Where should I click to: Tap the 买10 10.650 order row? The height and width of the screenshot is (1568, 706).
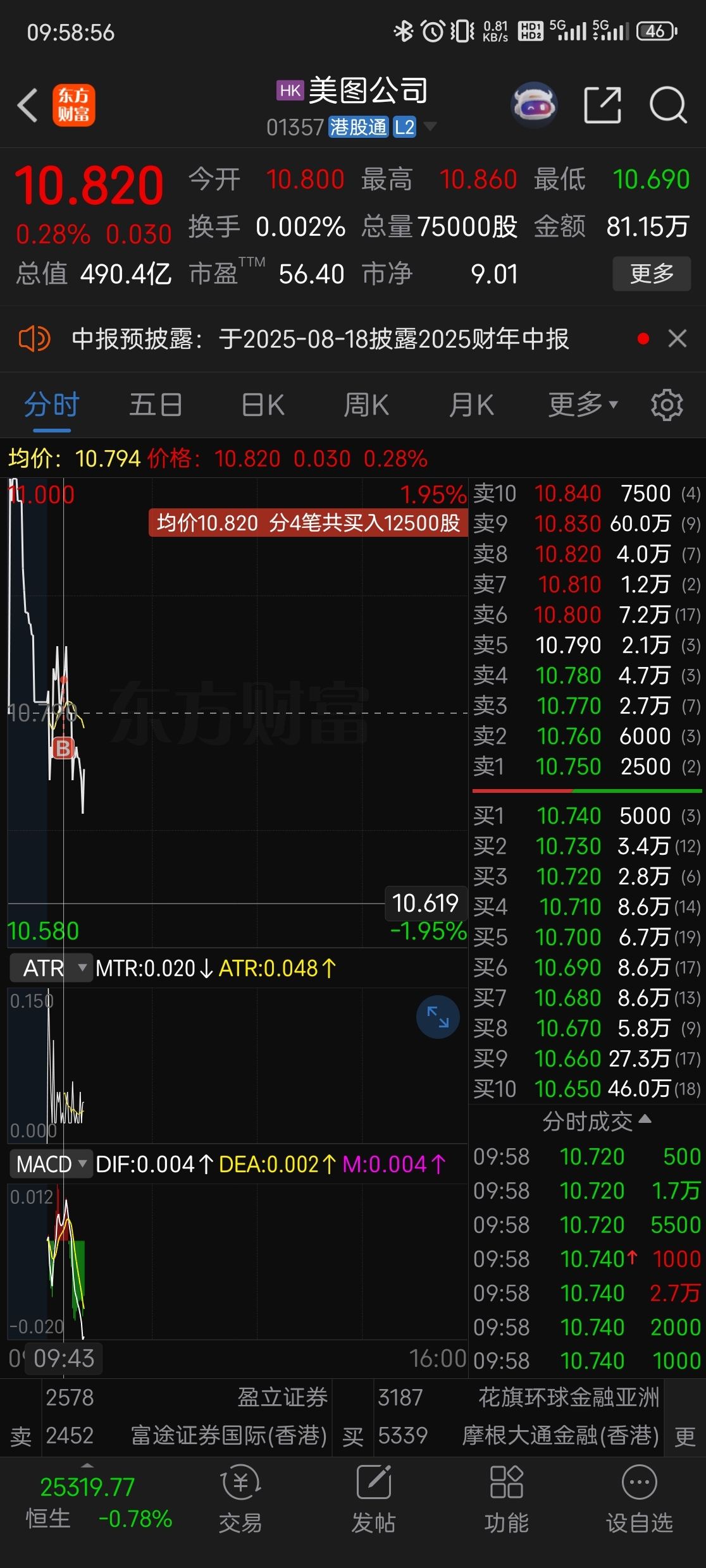tap(587, 1089)
